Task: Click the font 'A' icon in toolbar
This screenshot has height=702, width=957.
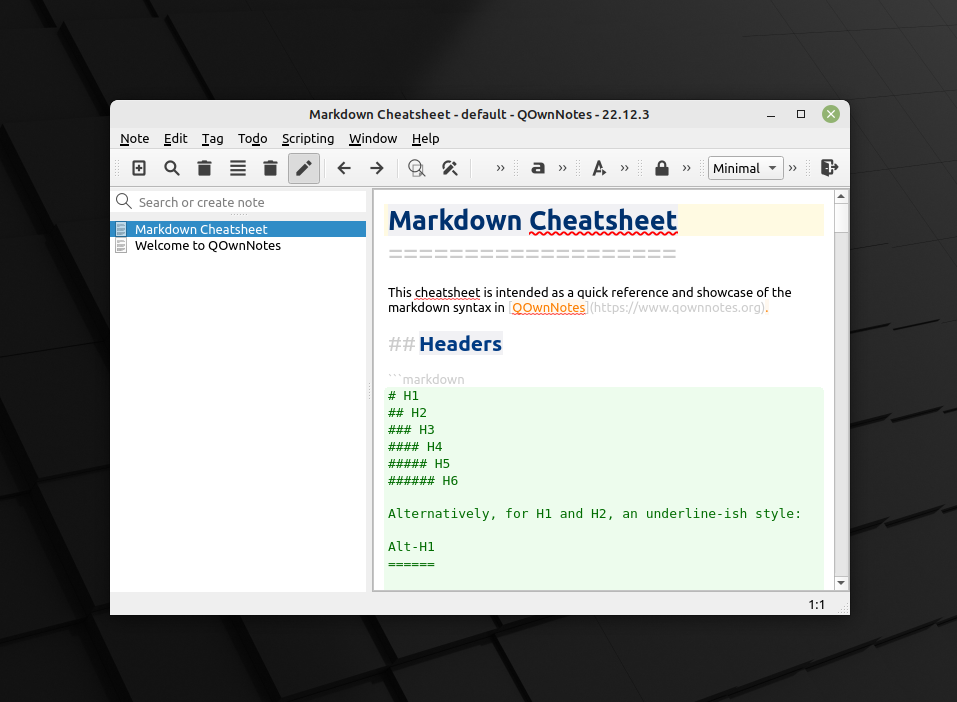Action: coord(599,168)
